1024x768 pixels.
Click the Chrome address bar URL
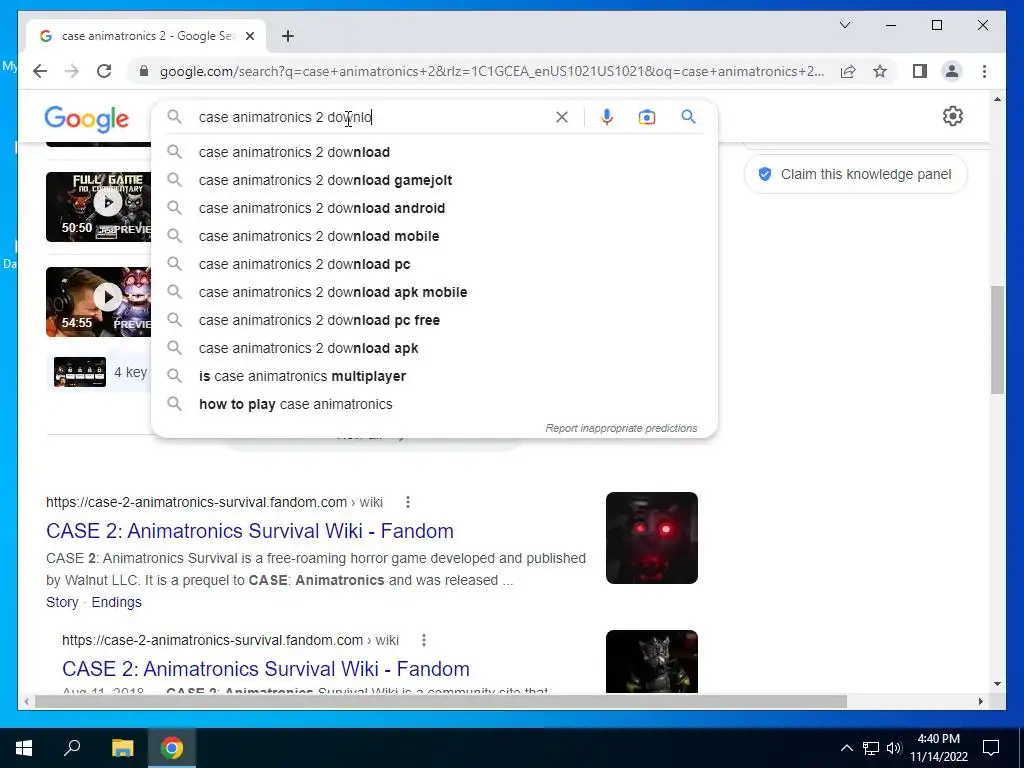click(x=491, y=71)
